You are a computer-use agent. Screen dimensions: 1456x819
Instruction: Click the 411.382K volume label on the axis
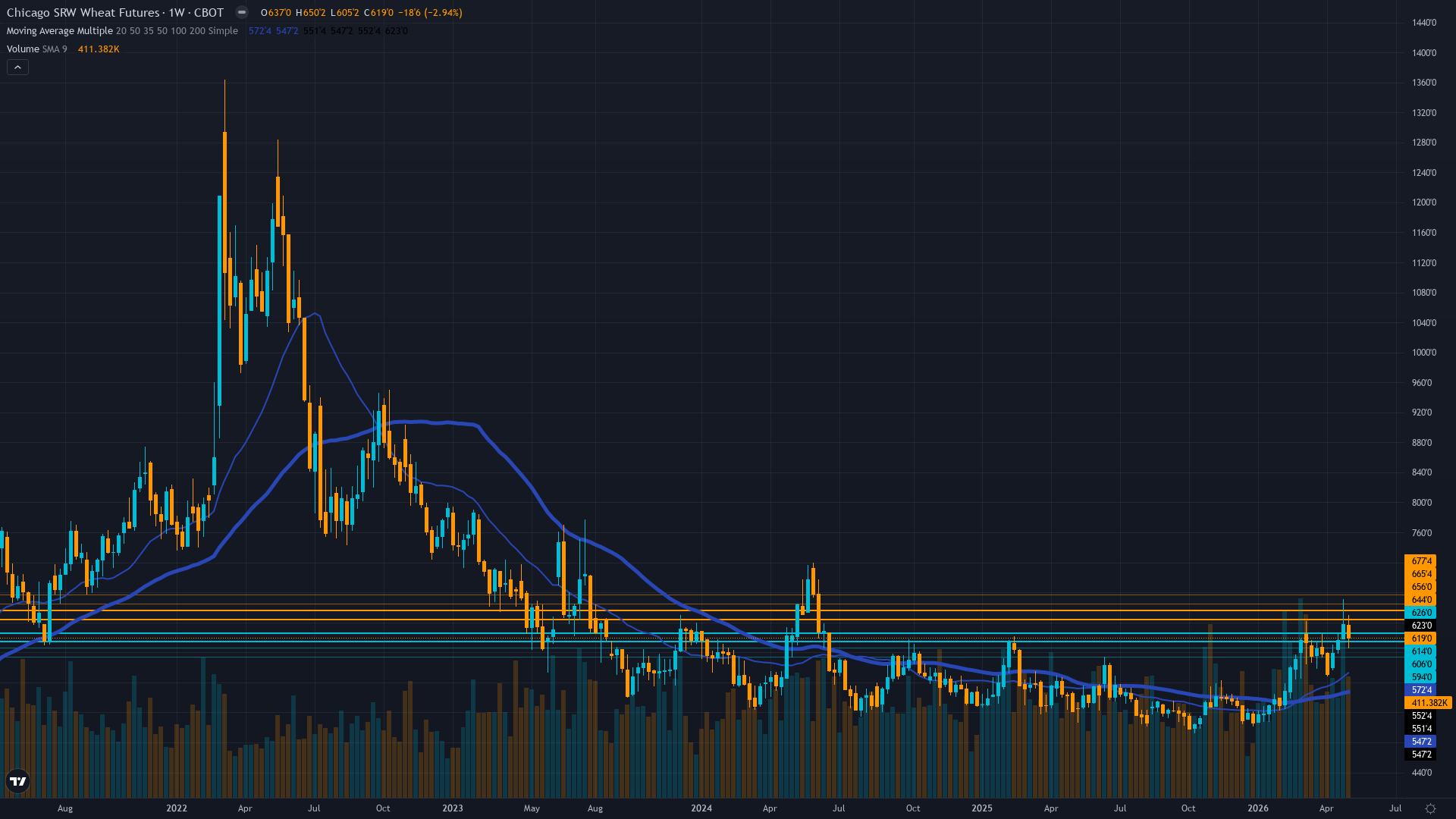1429,703
